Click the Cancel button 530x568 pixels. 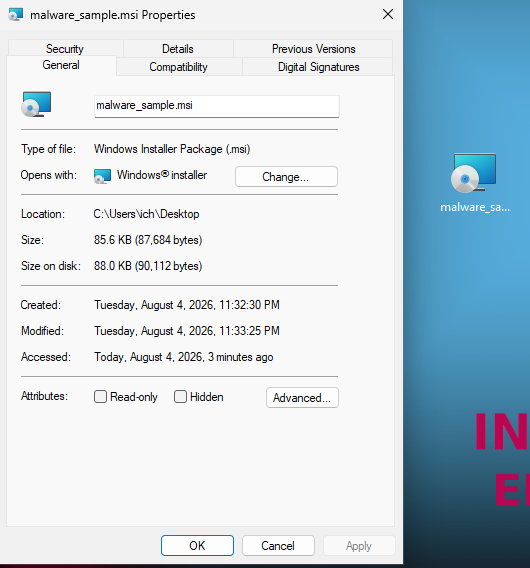point(278,546)
